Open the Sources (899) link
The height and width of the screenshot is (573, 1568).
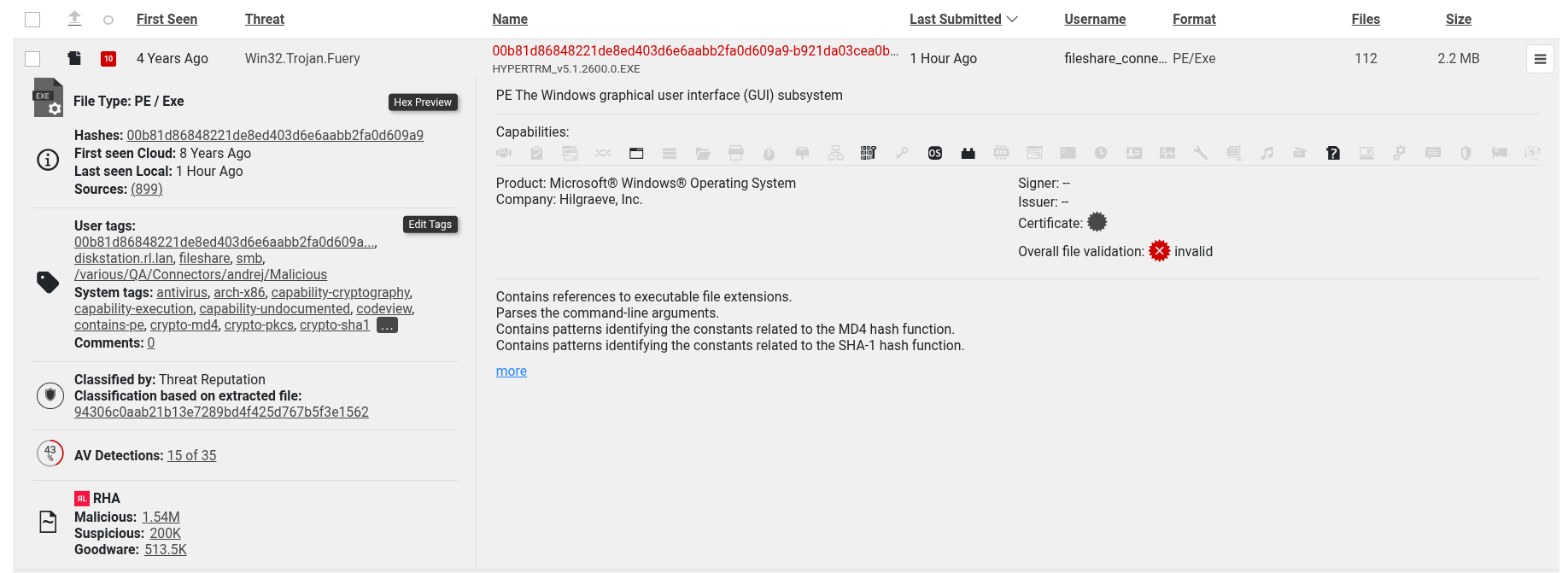(147, 189)
